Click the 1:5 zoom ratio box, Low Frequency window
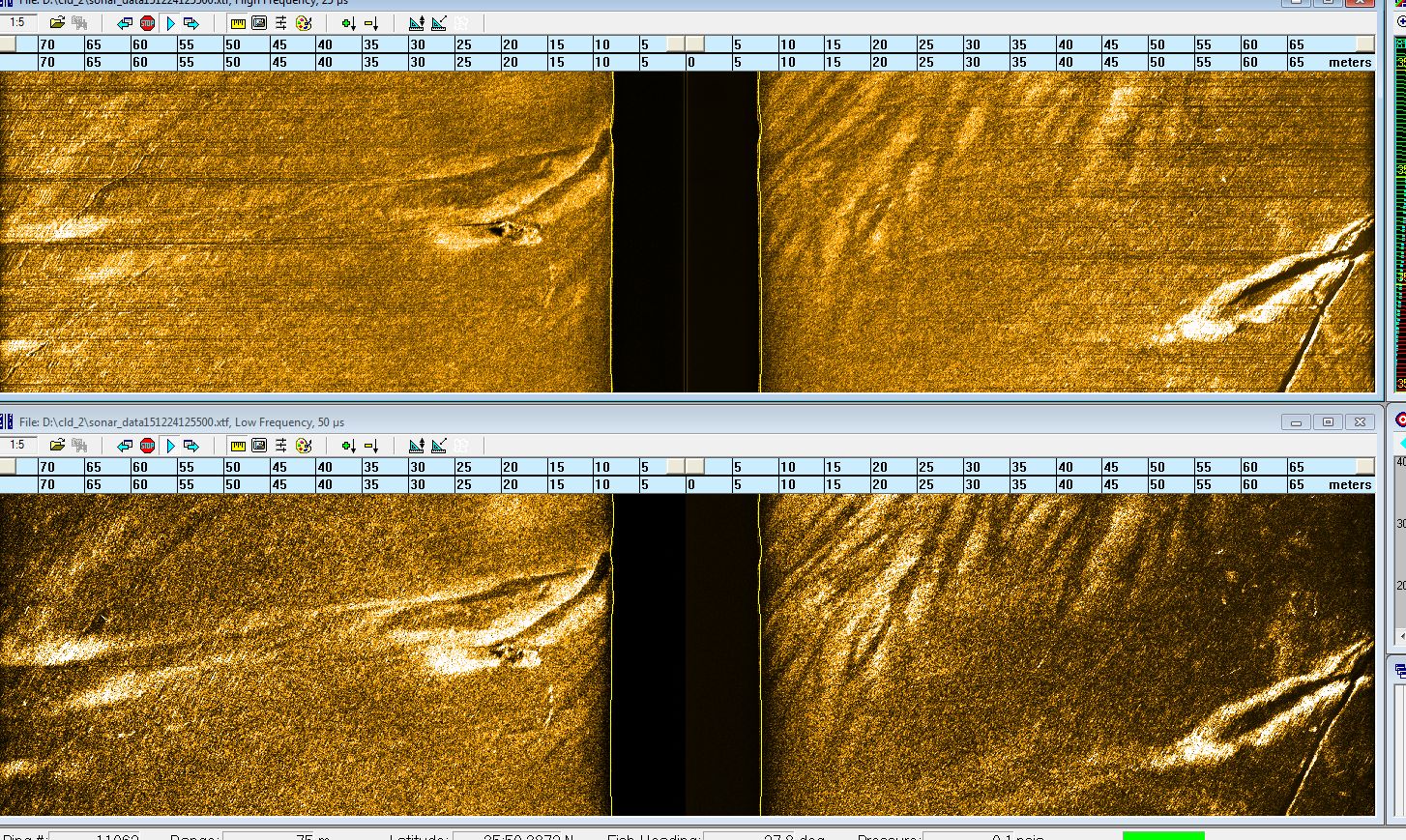 click(x=18, y=446)
